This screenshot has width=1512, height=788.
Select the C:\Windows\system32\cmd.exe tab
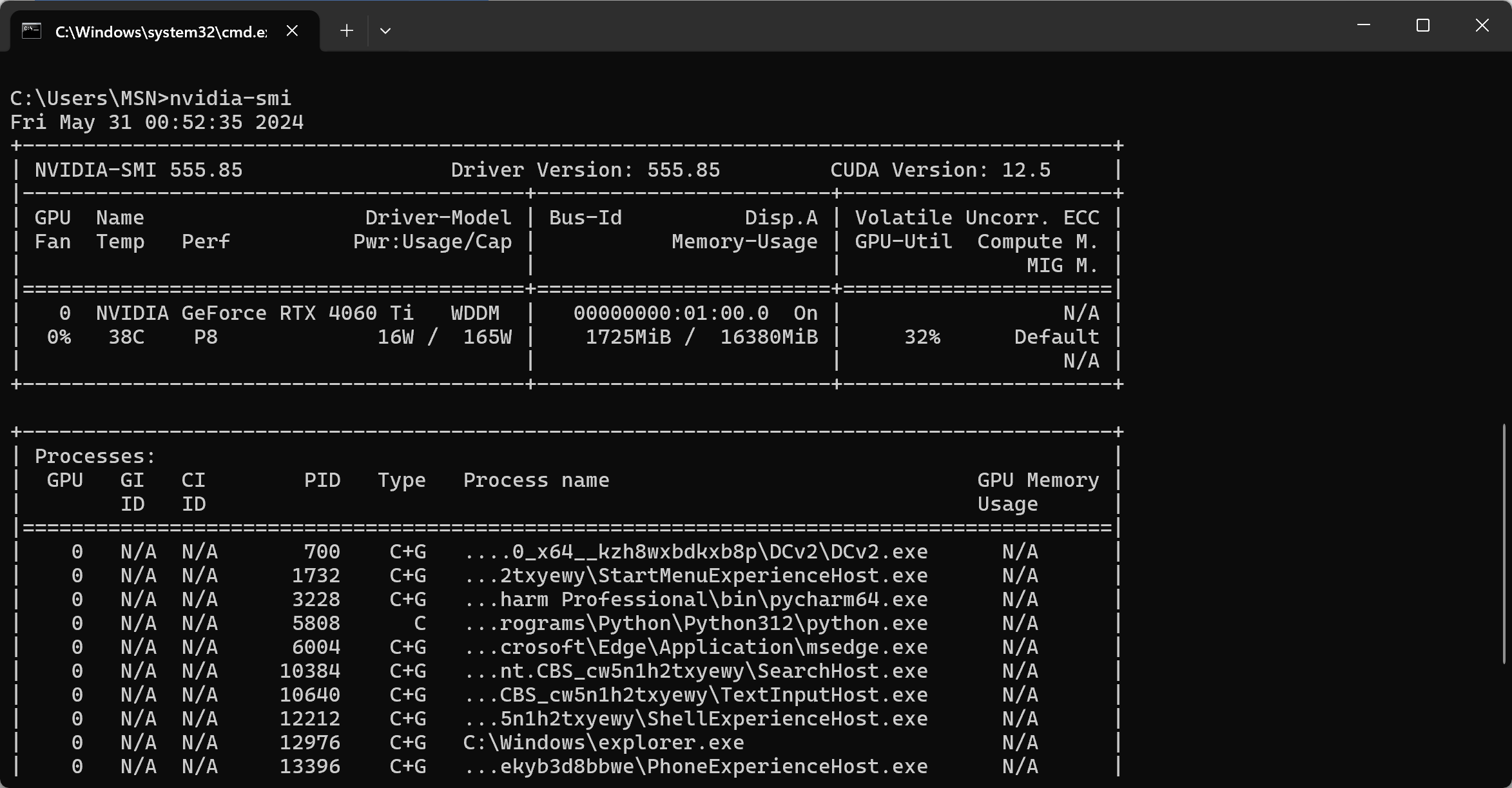click(x=165, y=31)
